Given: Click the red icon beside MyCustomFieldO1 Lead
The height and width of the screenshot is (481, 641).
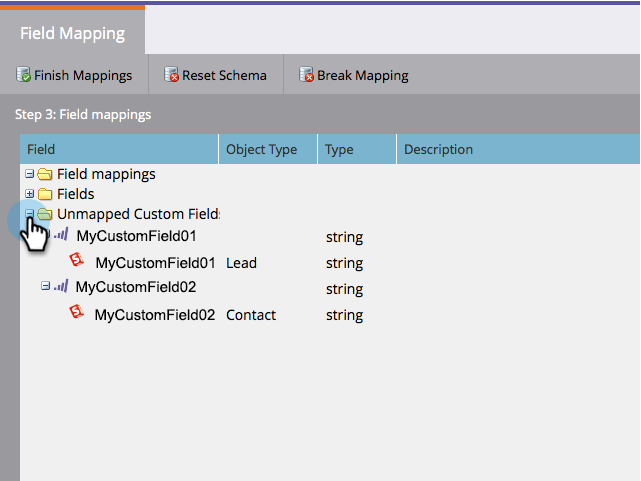Looking at the screenshot, I should (x=76, y=262).
